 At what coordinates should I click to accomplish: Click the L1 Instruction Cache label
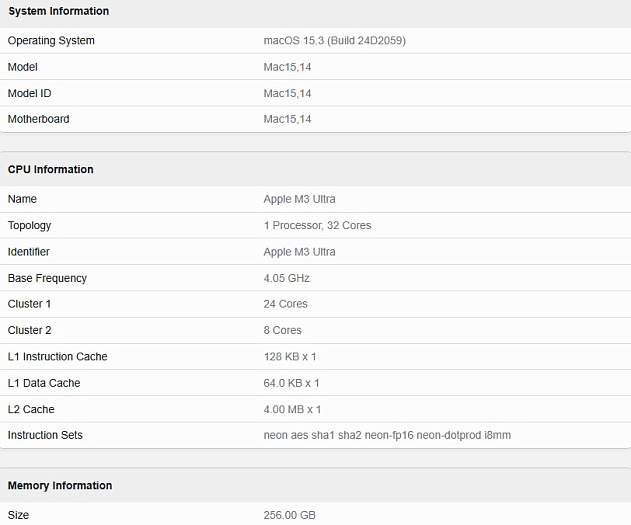(58, 356)
